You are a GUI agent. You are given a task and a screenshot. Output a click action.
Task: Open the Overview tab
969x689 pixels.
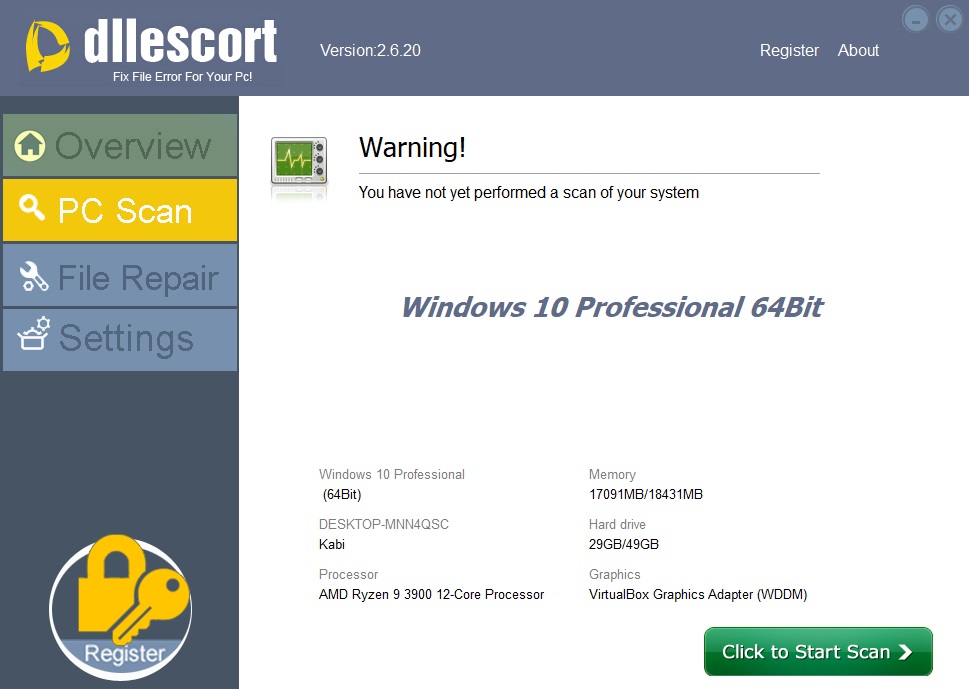[120, 146]
